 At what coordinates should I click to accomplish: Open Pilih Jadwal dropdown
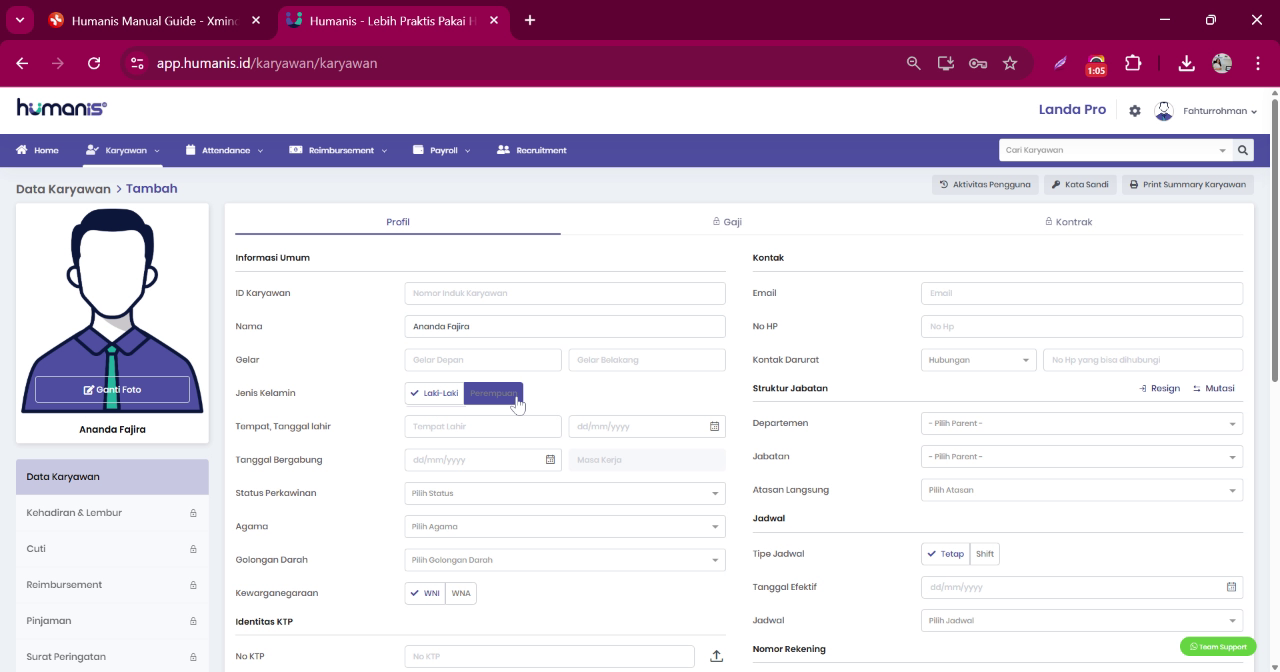pyautogui.click(x=1082, y=620)
